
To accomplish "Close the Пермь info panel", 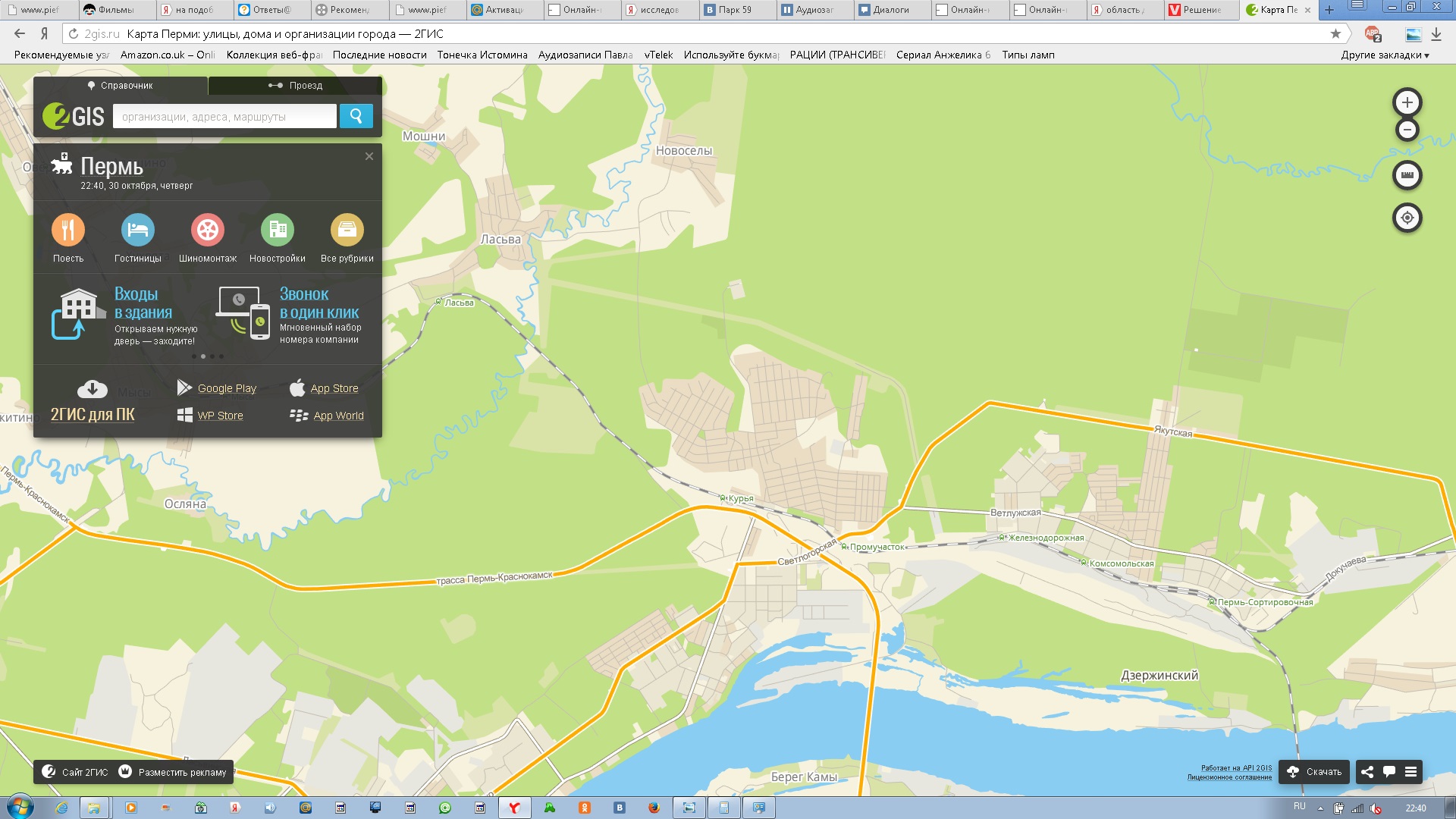I will 369,156.
